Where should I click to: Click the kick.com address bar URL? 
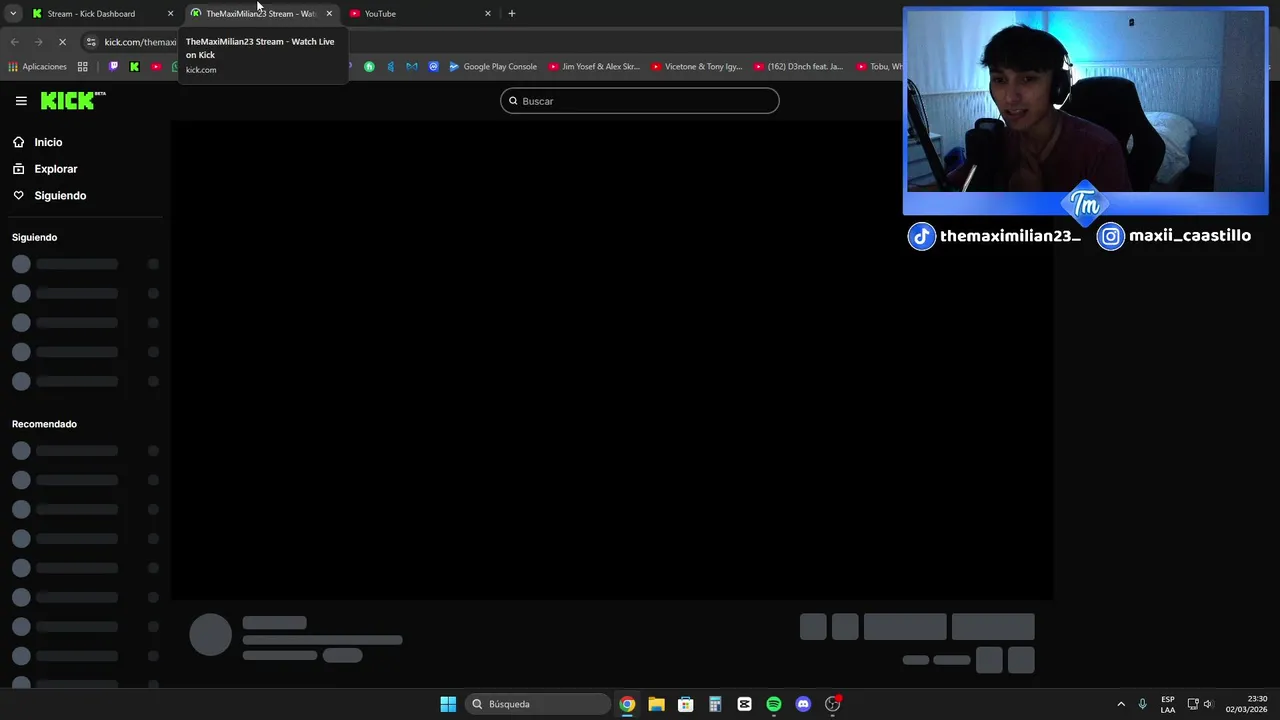140,42
